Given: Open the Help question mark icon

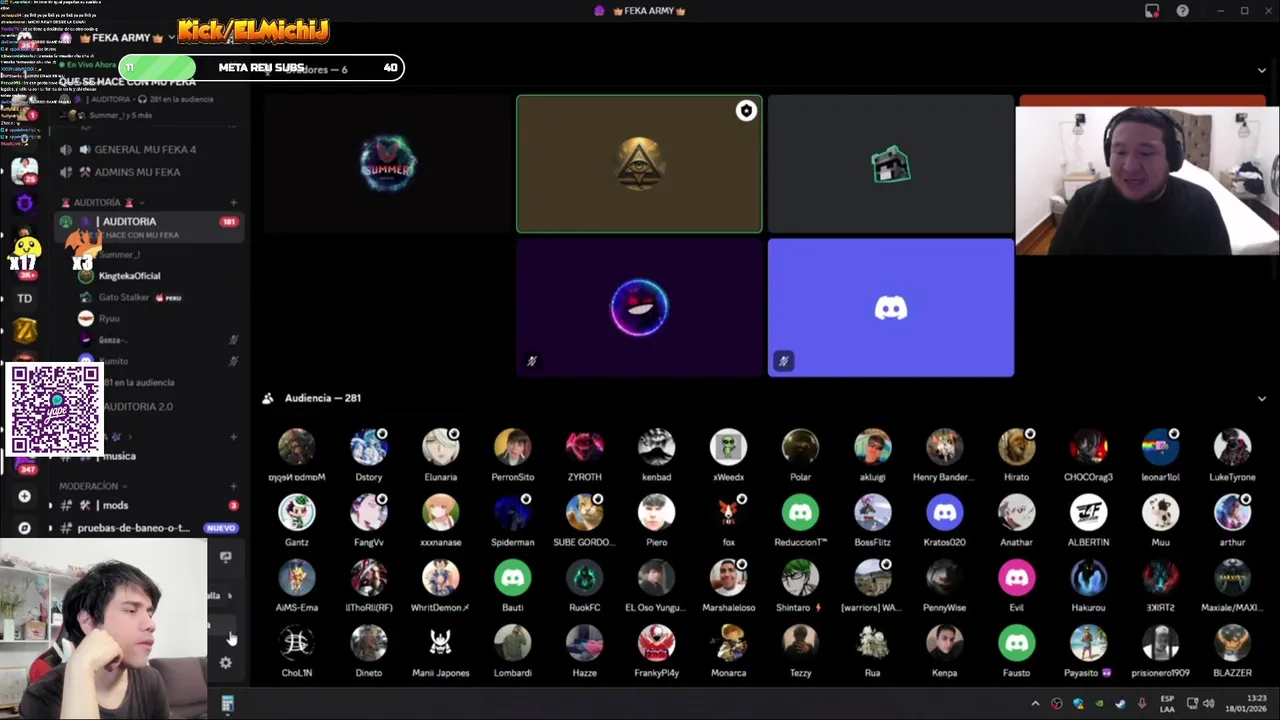Looking at the screenshot, I should [x=1183, y=11].
